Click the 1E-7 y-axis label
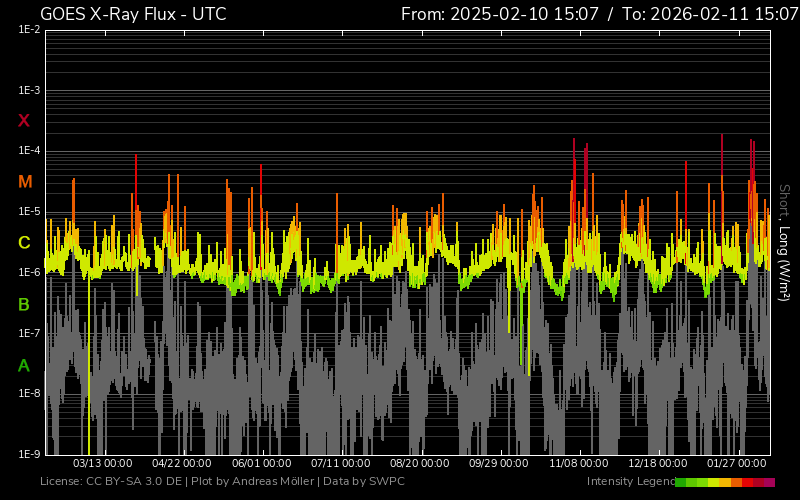The width and height of the screenshot is (800, 500). pos(29,333)
